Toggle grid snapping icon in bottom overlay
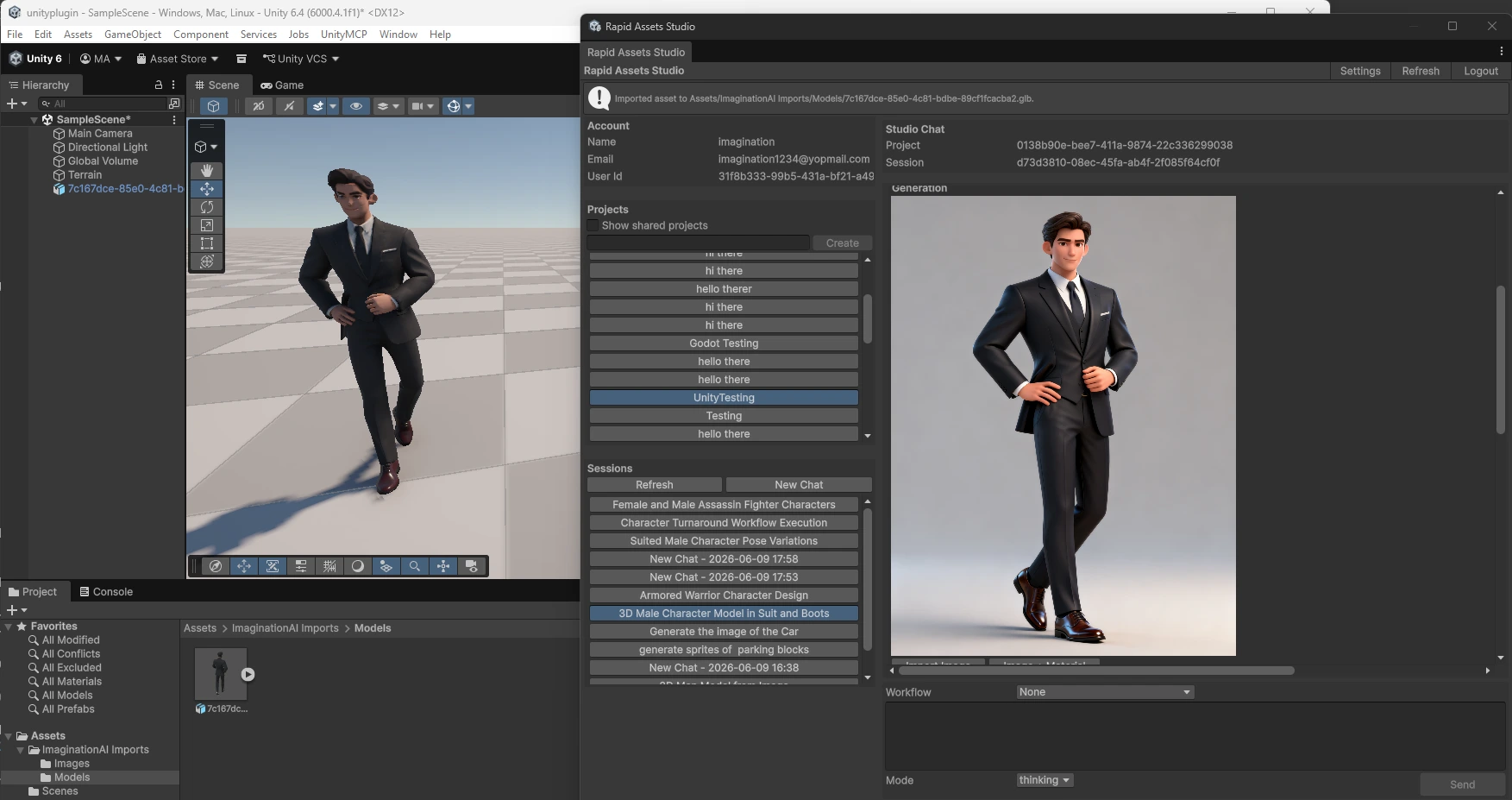 coord(329,566)
